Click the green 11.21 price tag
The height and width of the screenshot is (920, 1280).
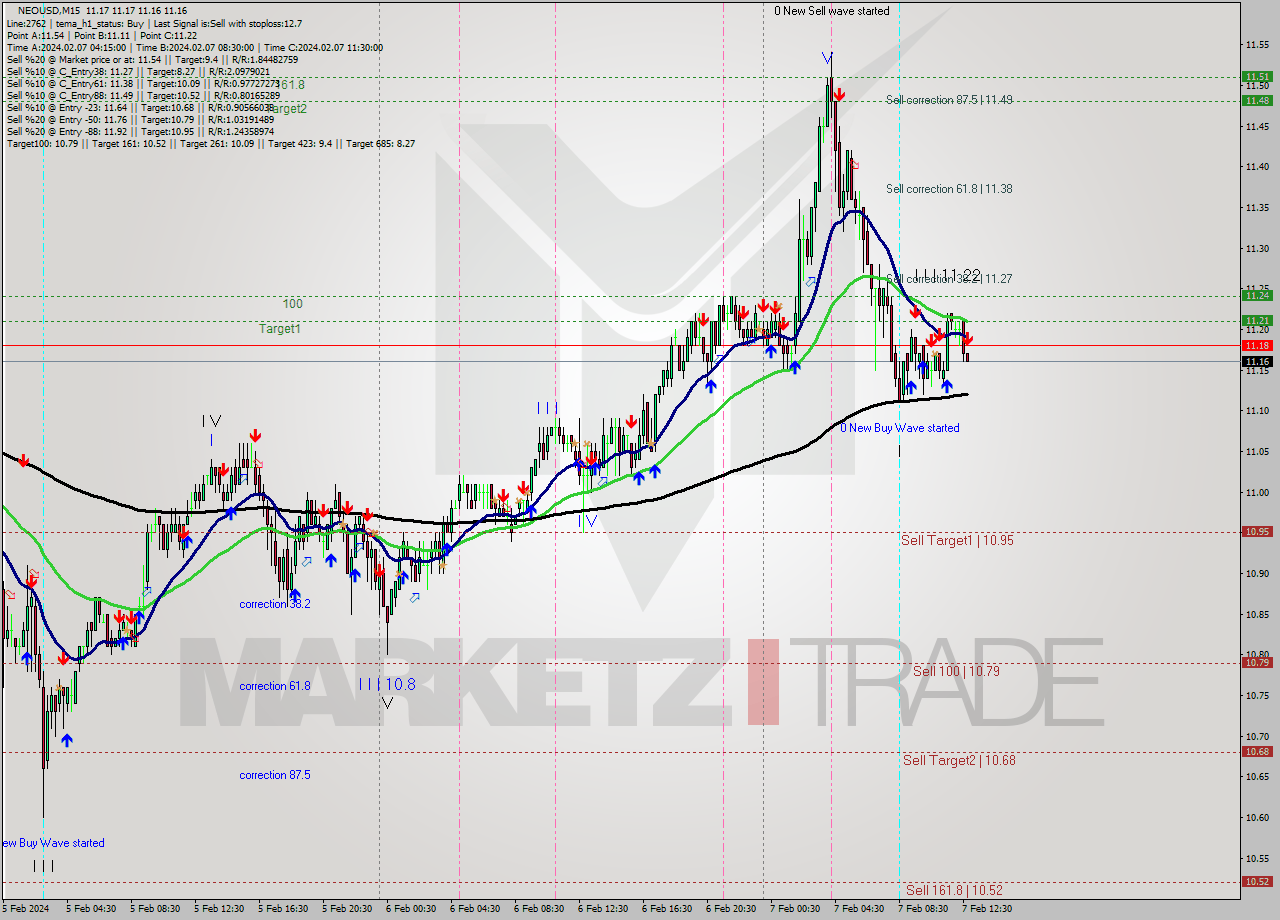(x=1256, y=320)
